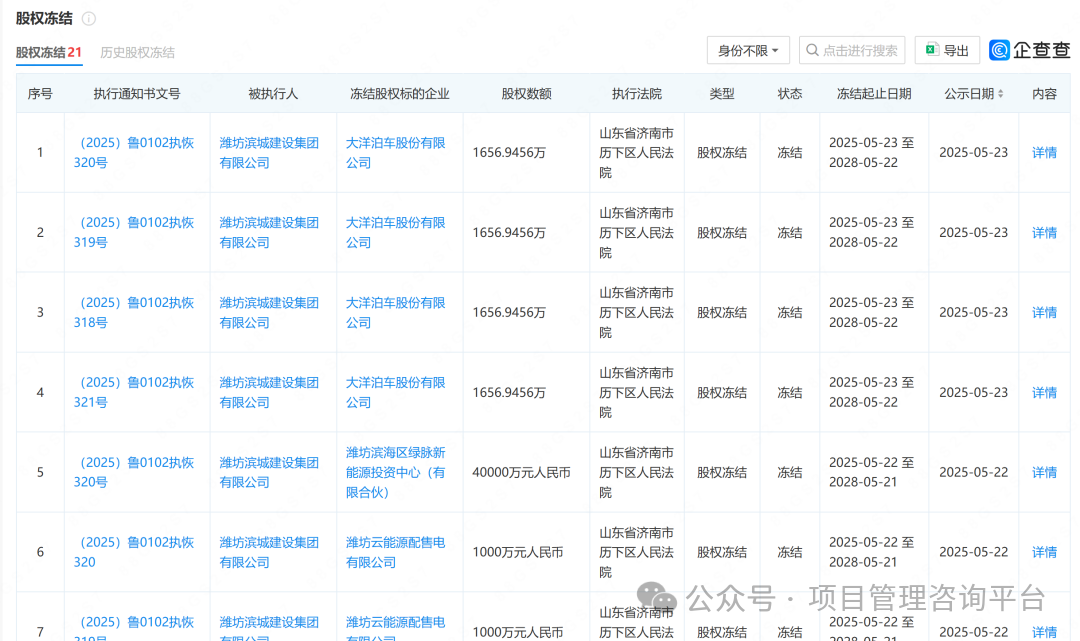
Task: Switch to the 历史股权冻结 tab
Action: point(137,52)
